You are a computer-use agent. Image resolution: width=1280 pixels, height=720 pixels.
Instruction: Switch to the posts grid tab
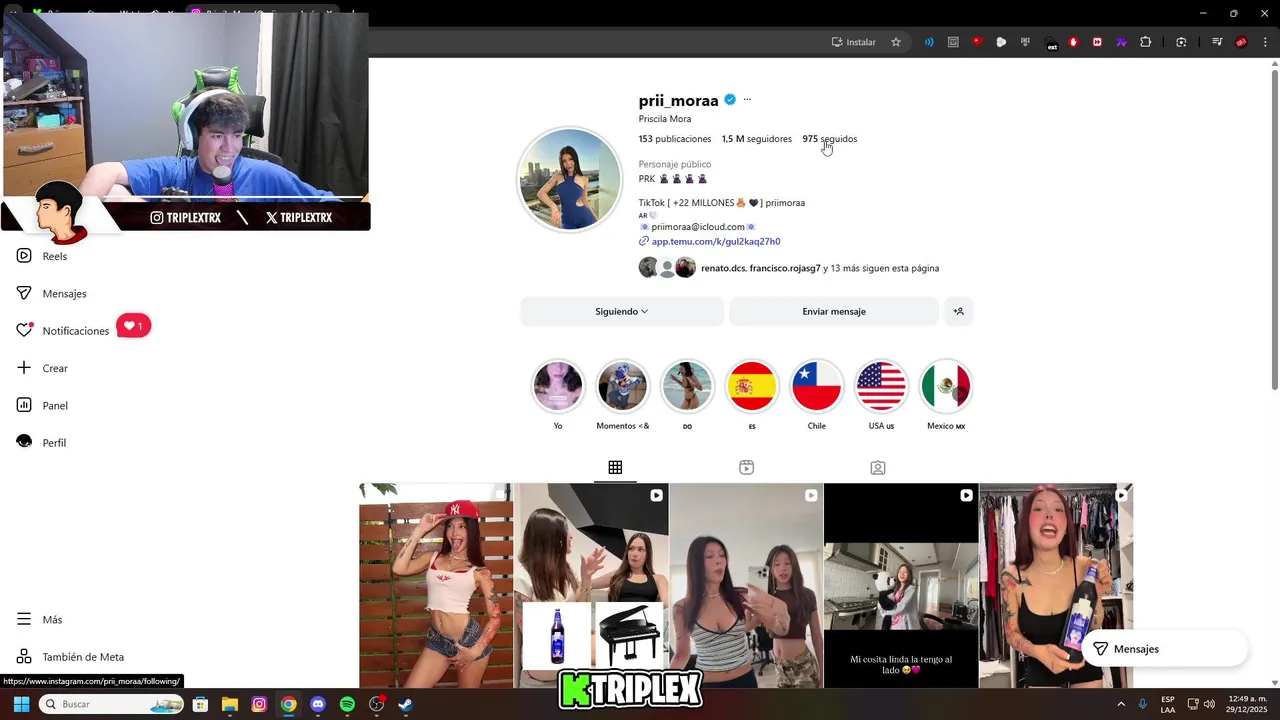pyautogui.click(x=615, y=467)
